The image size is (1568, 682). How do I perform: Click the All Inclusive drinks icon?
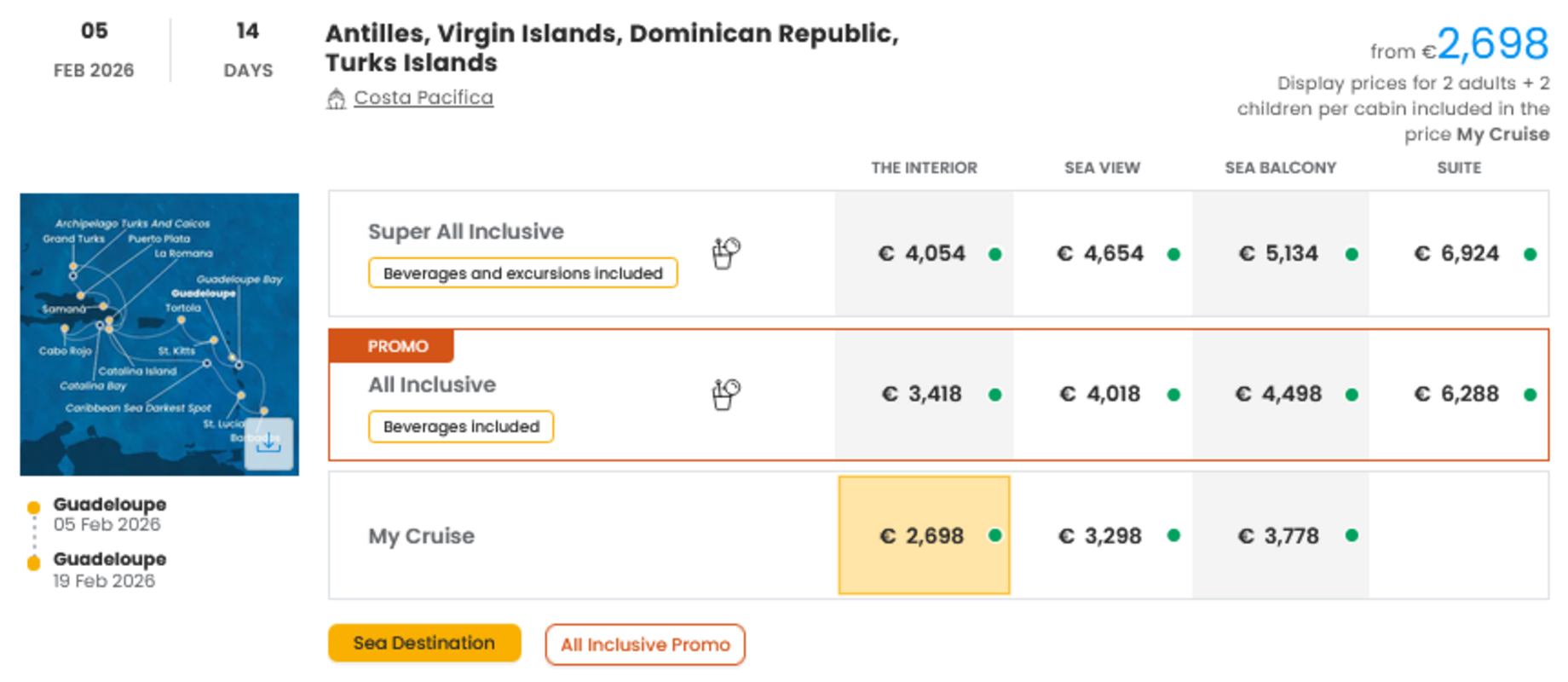[x=725, y=394]
